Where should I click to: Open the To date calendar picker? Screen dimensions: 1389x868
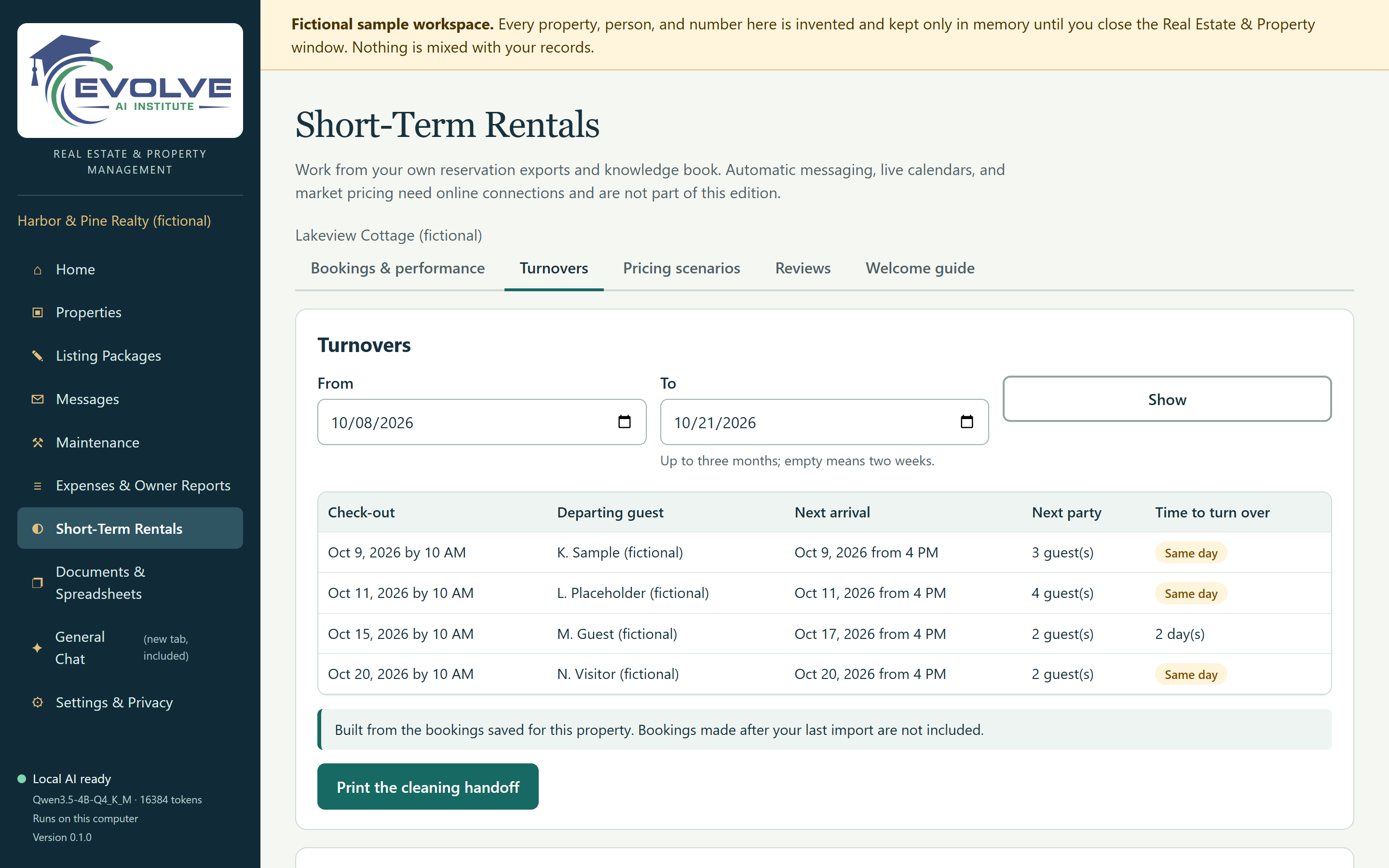pyautogui.click(x=967, y=422)
